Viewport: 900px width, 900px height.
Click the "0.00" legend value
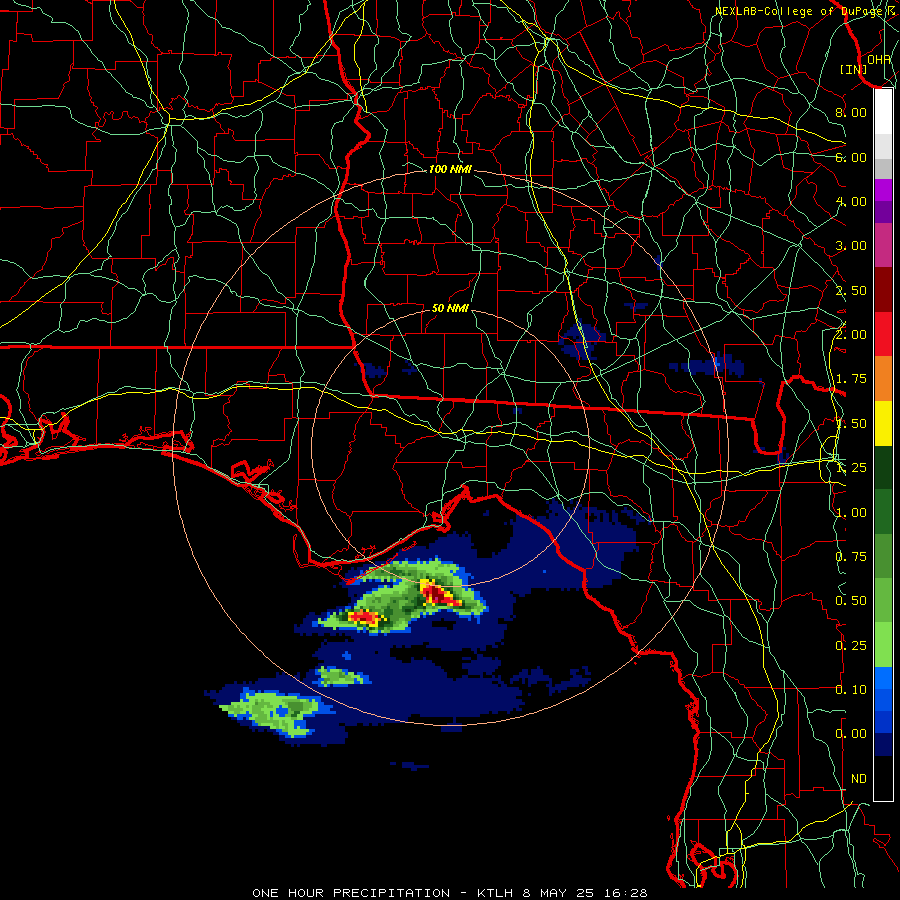(851, 734)
